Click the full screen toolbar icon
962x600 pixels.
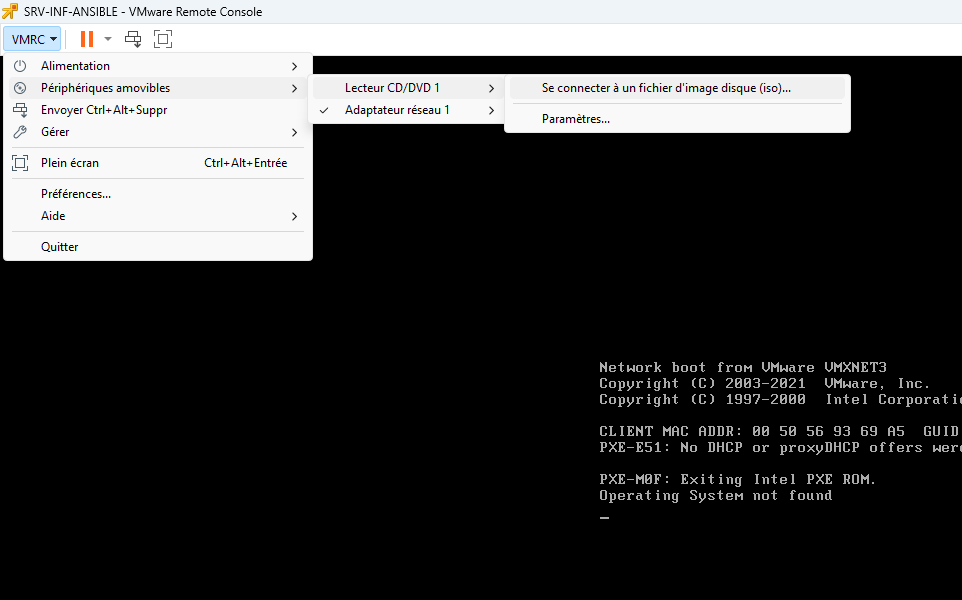pyautogui.click(x=163, y=39)
